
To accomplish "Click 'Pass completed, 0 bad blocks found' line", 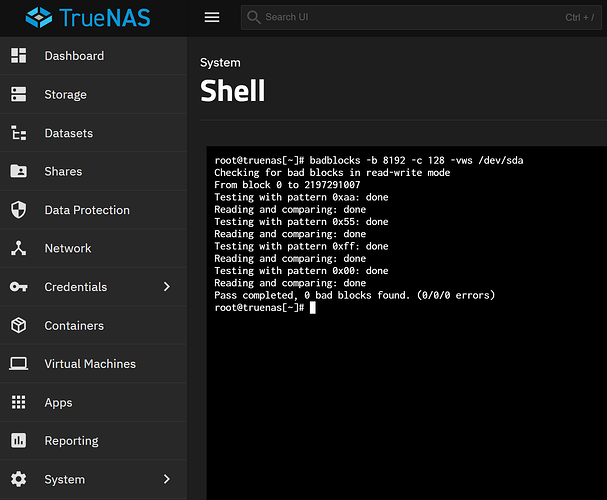I will click(355, 295).
